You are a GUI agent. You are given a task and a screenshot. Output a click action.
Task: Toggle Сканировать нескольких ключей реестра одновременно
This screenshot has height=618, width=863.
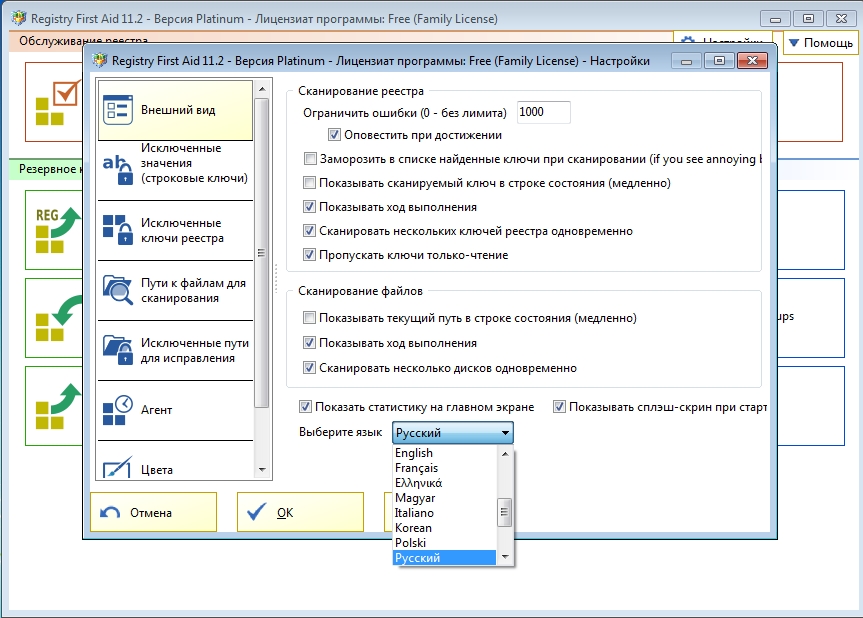pyautogui.click(x=309, y=231)
